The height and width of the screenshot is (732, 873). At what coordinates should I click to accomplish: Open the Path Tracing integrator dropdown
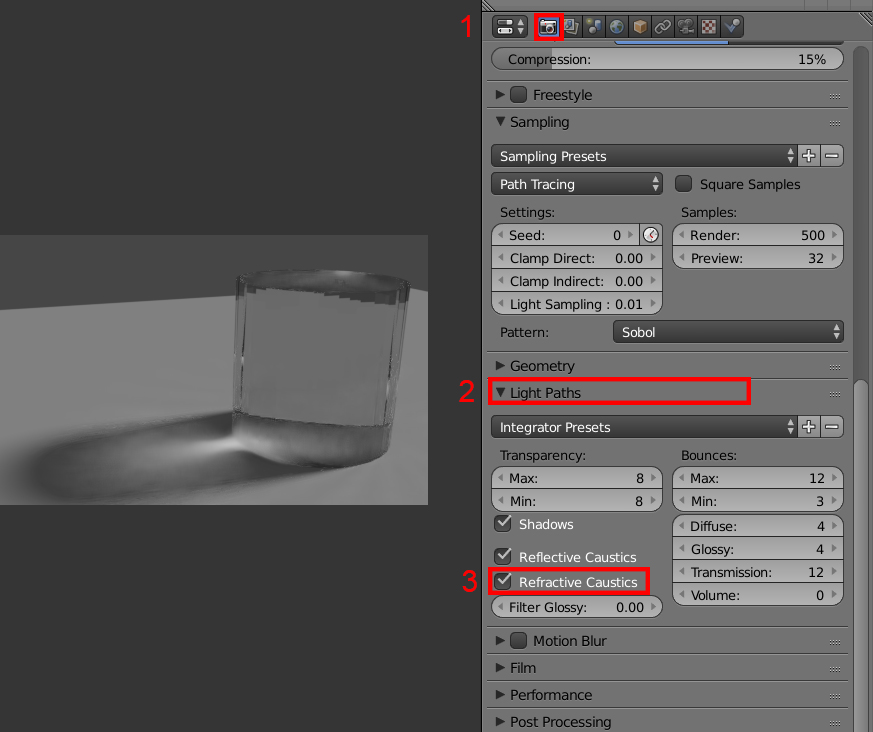[x=577, y=184]
